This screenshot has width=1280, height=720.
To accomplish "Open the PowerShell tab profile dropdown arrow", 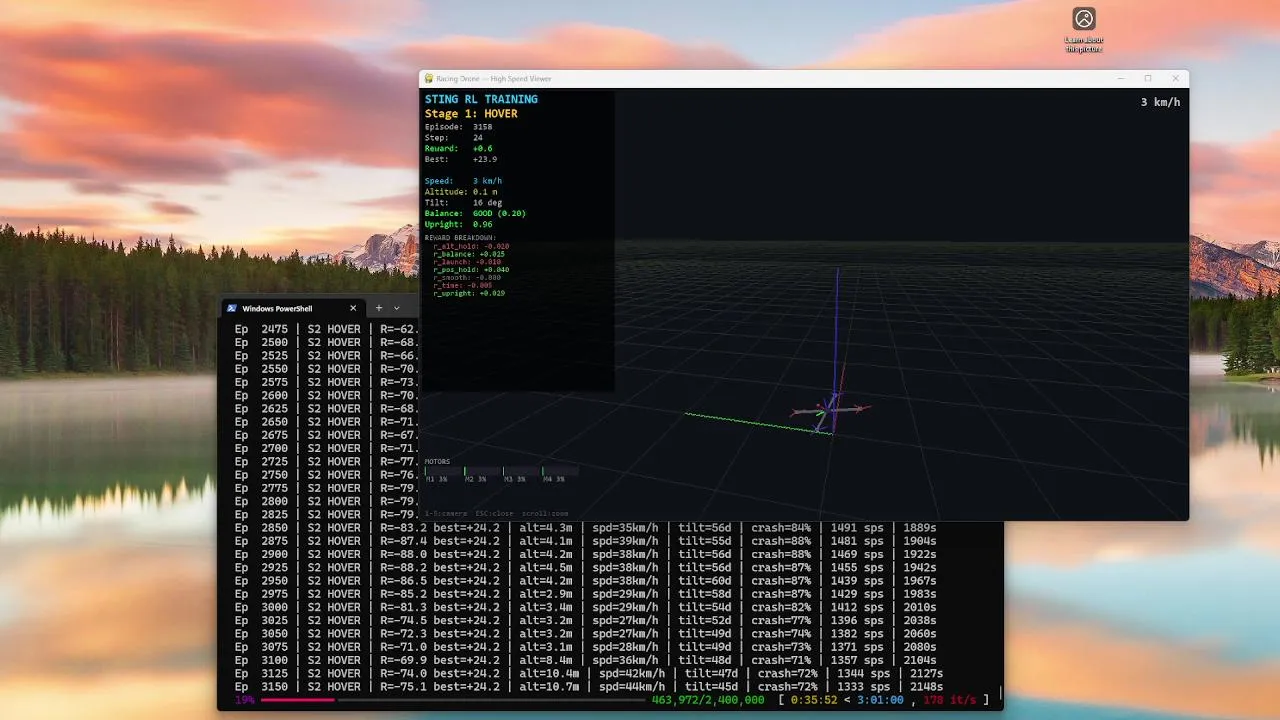I will (397, 308).
